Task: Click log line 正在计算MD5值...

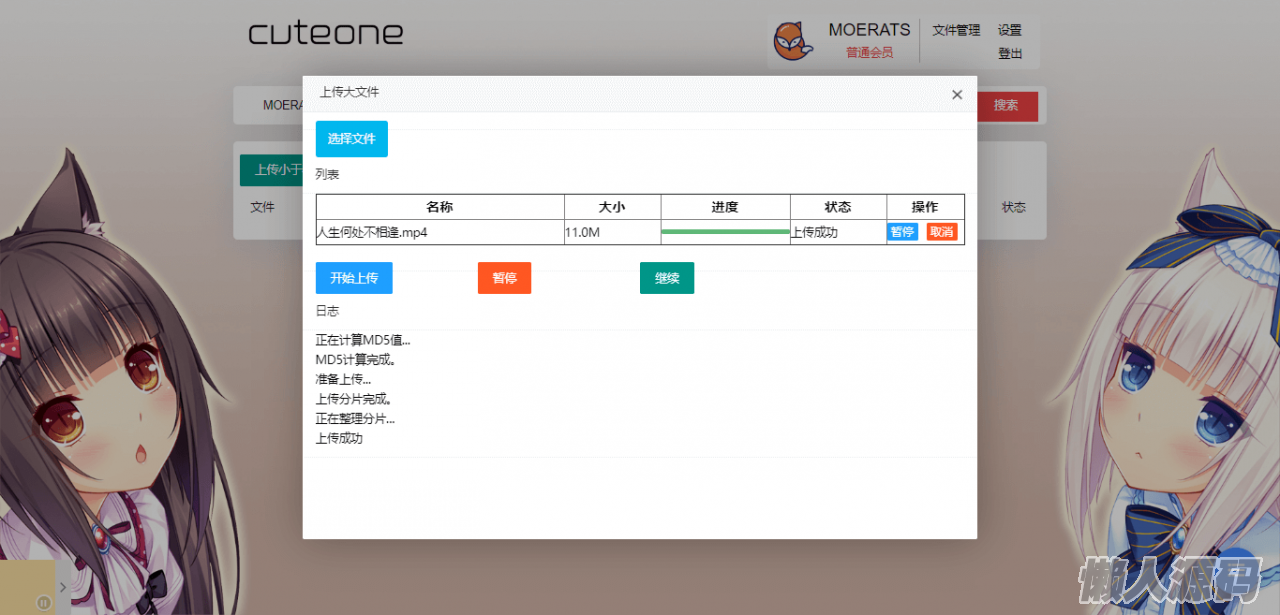Action: pyautogui.click(x=363, y=340)
